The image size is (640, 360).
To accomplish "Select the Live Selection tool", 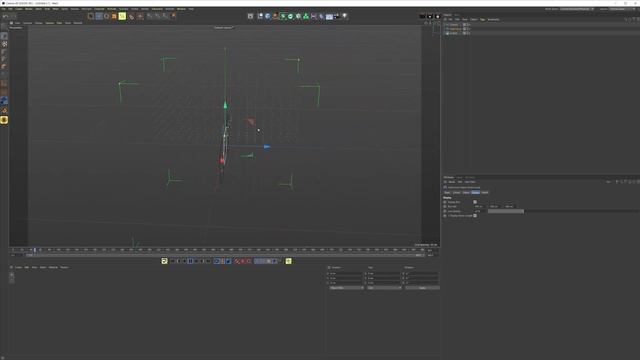I will [x=91, y=16].
